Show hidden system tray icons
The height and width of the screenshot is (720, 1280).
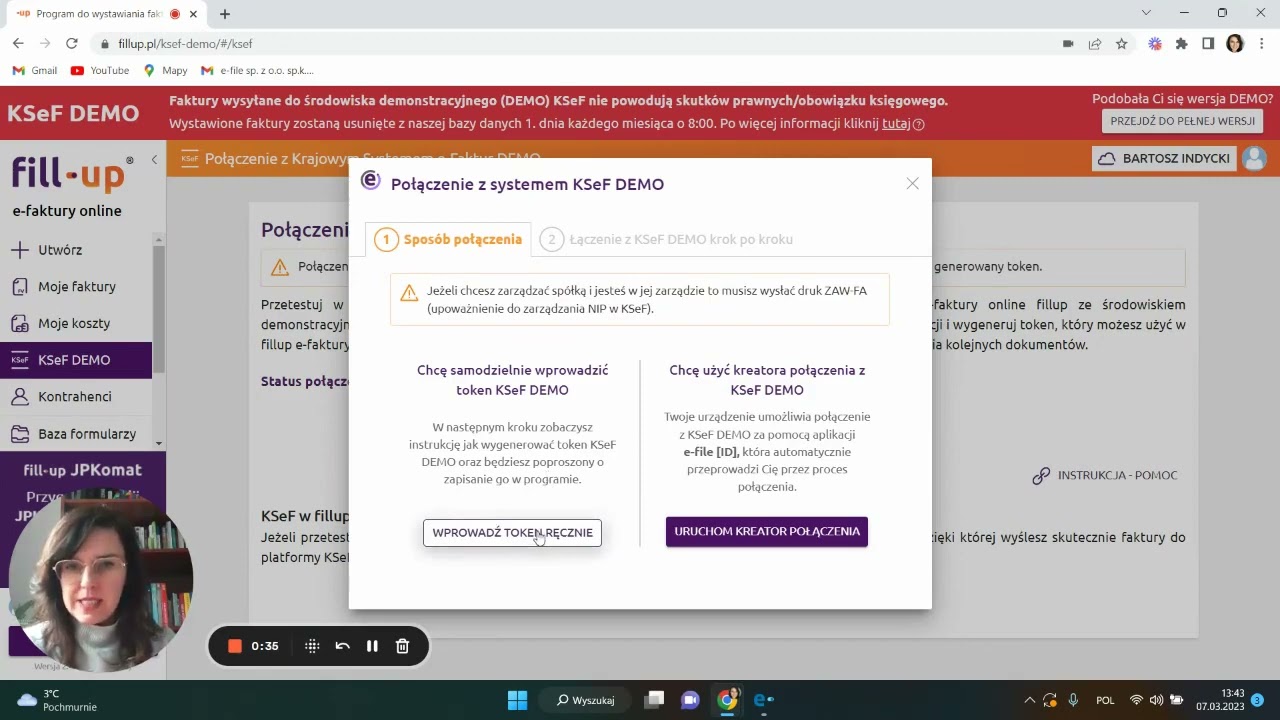[1029, 700]
